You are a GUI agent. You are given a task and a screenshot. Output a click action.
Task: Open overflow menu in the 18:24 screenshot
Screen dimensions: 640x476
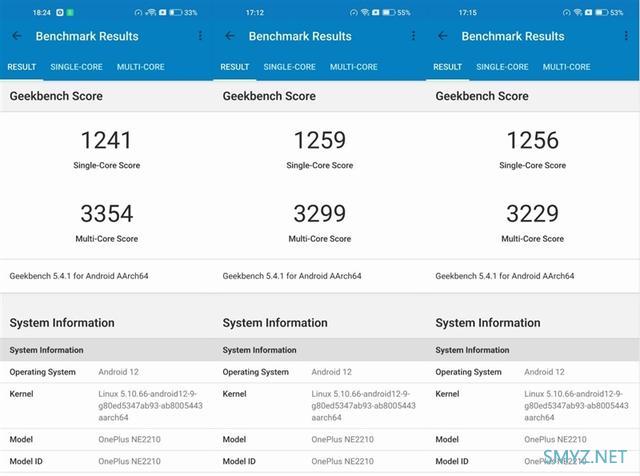tap(200, 36)
